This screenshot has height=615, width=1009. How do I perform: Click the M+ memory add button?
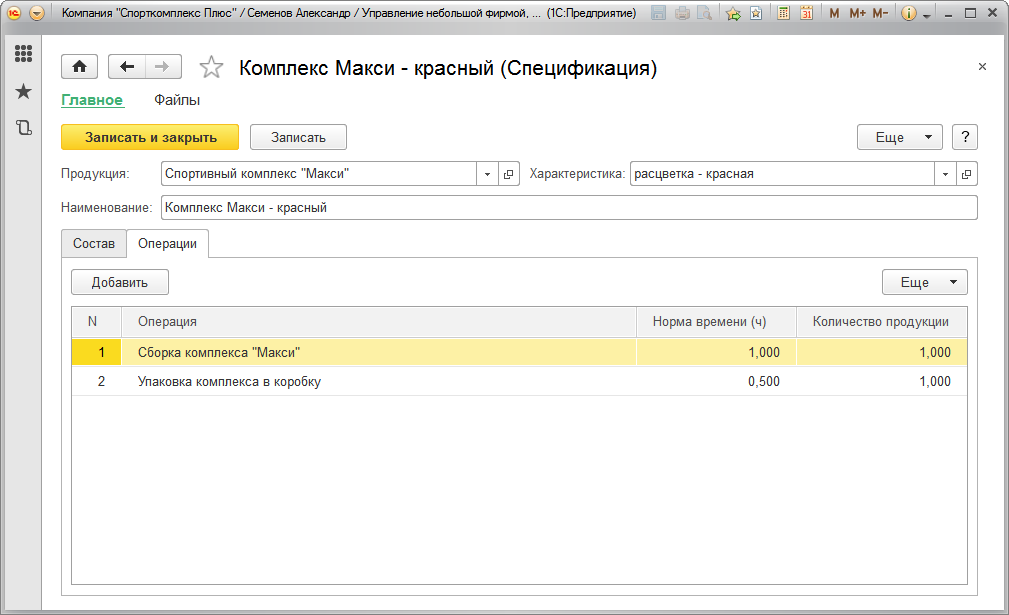click(x=857, y=13)
